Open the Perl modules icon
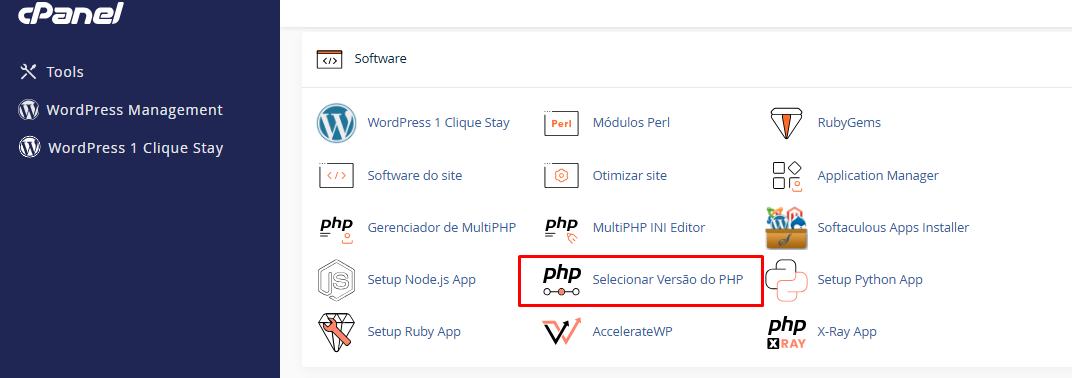1072x378 pixels. (x=561, y=123)
